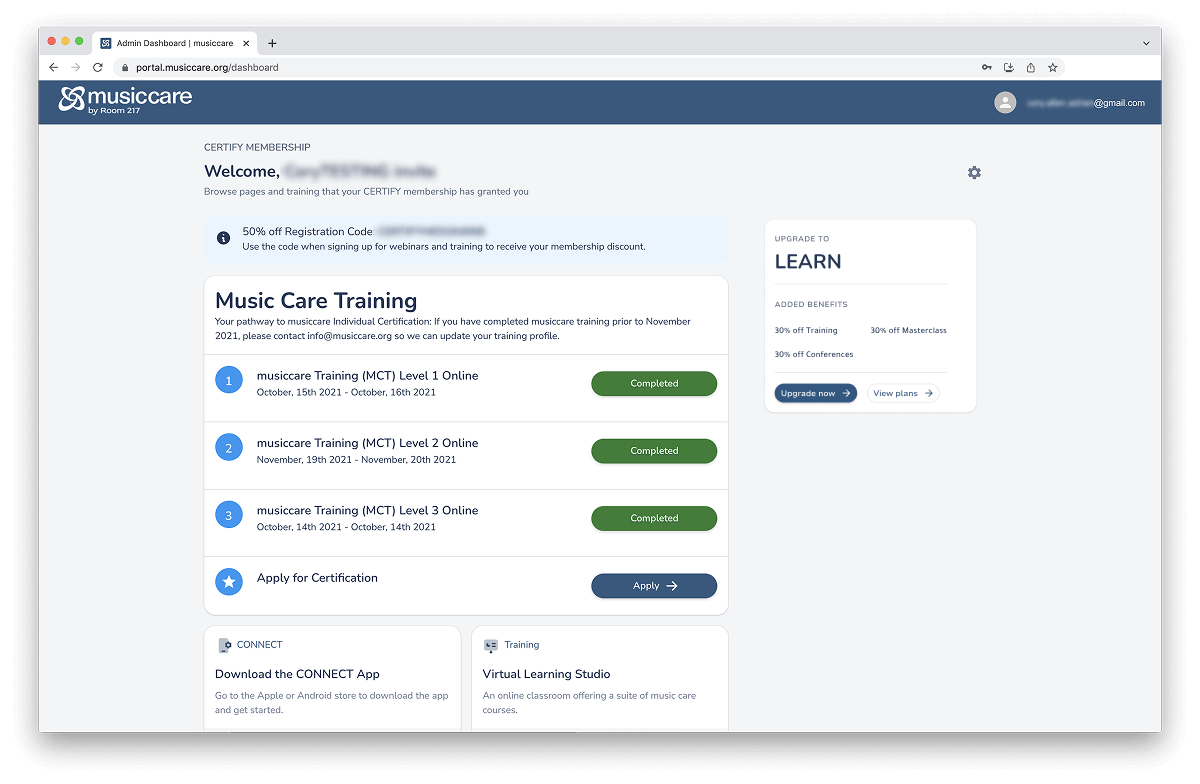
Task: Open a new browser tab
Action: [272, 43]
